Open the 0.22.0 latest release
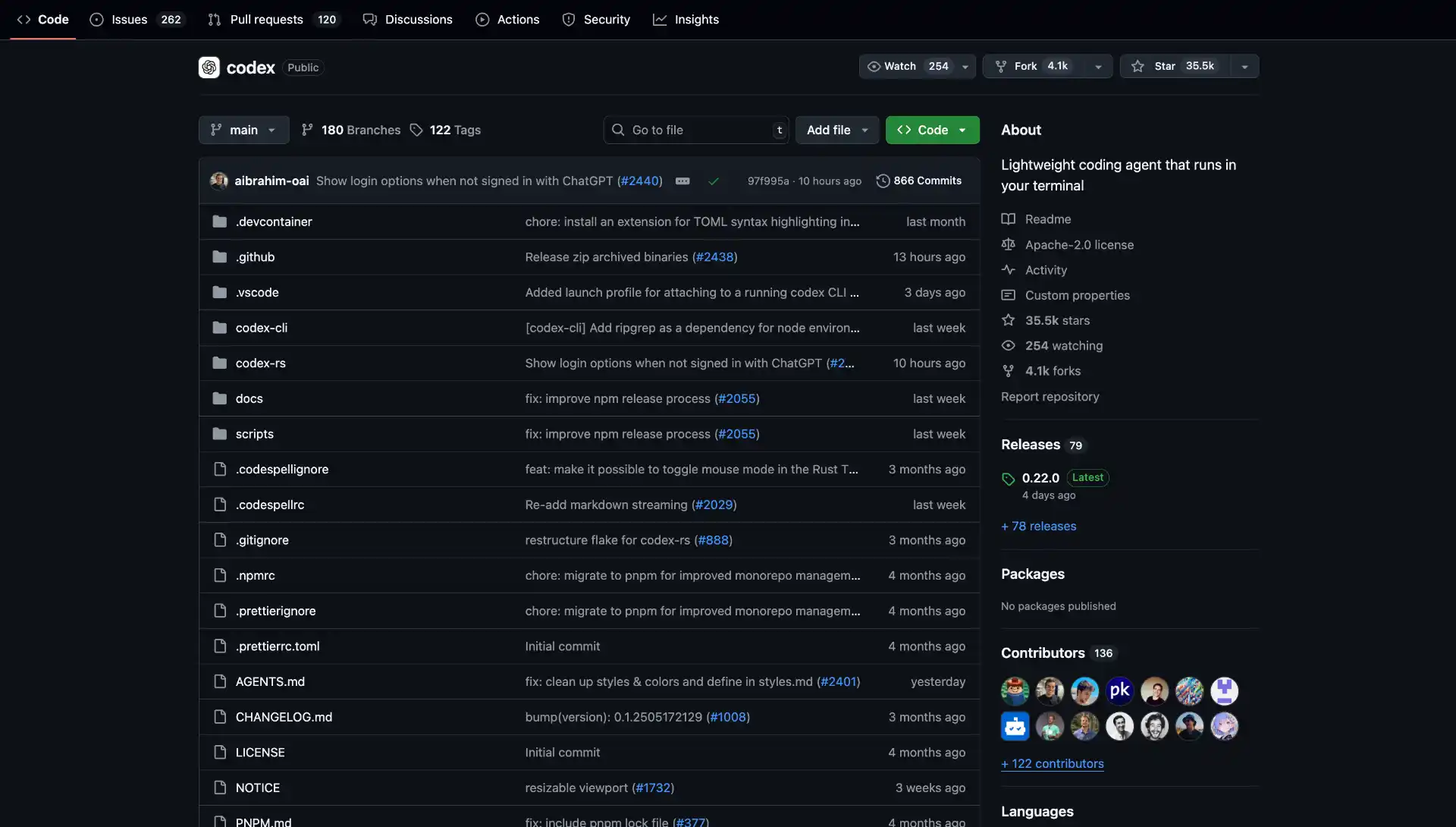The image size is (1456, 827). point(1040,478)
